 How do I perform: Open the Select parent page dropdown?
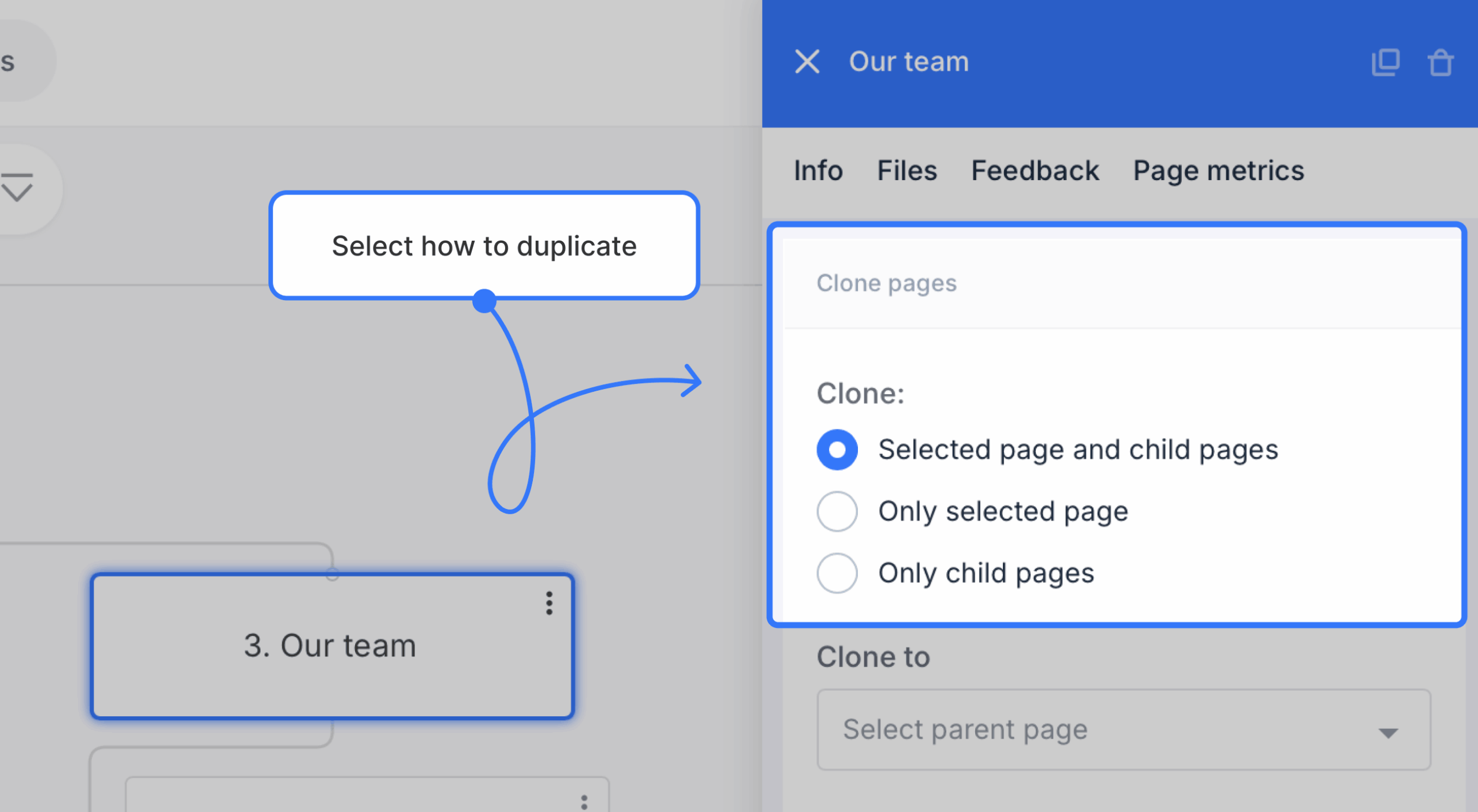(1124, 729)
